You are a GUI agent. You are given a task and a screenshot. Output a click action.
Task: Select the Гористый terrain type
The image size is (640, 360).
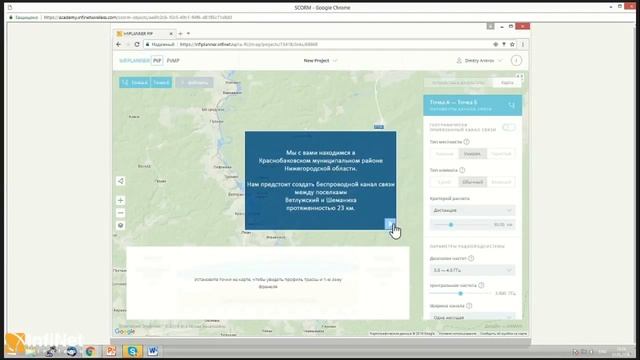coord(501,154)
